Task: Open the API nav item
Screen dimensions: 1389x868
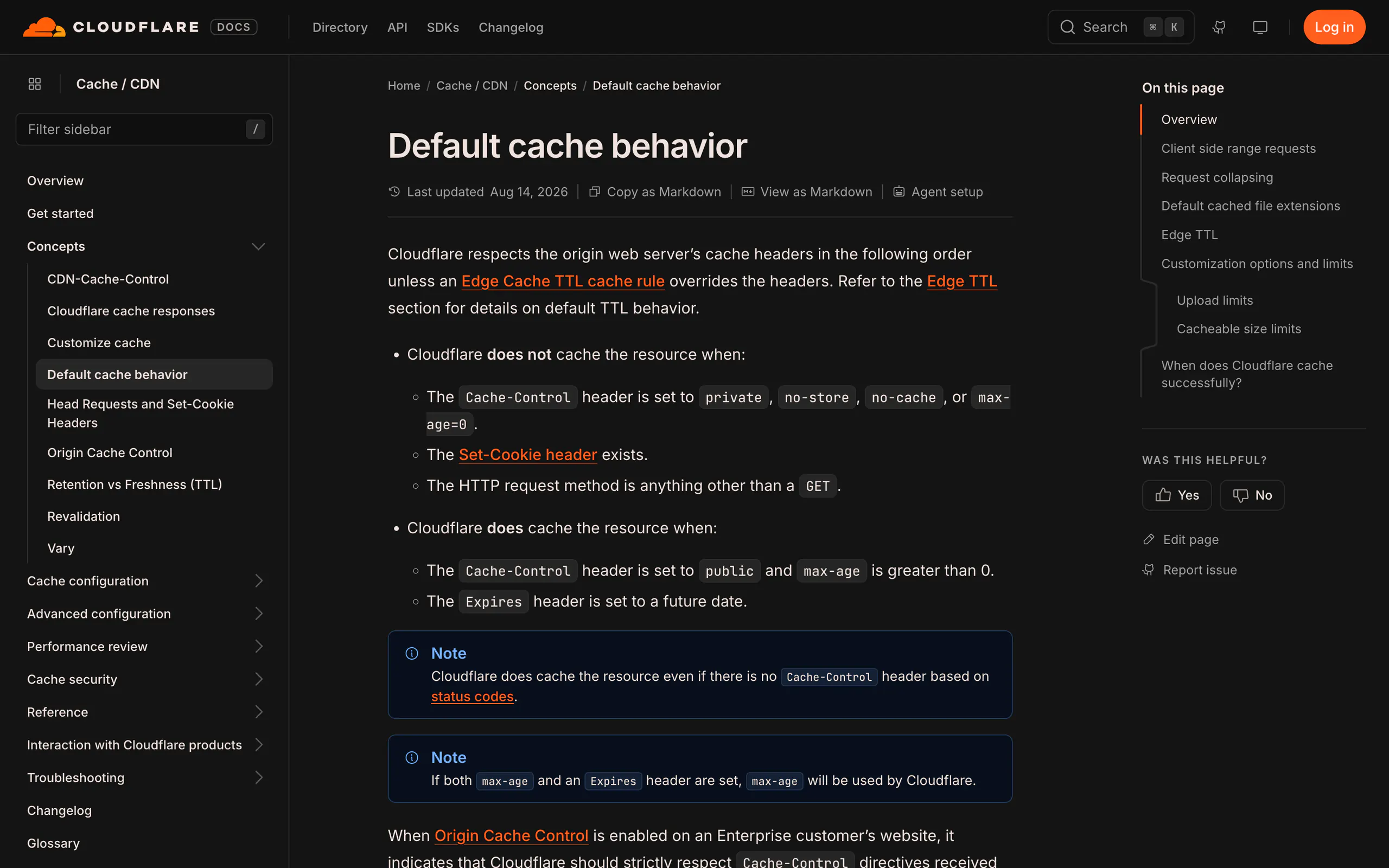Action: click(x=397, y=27)
